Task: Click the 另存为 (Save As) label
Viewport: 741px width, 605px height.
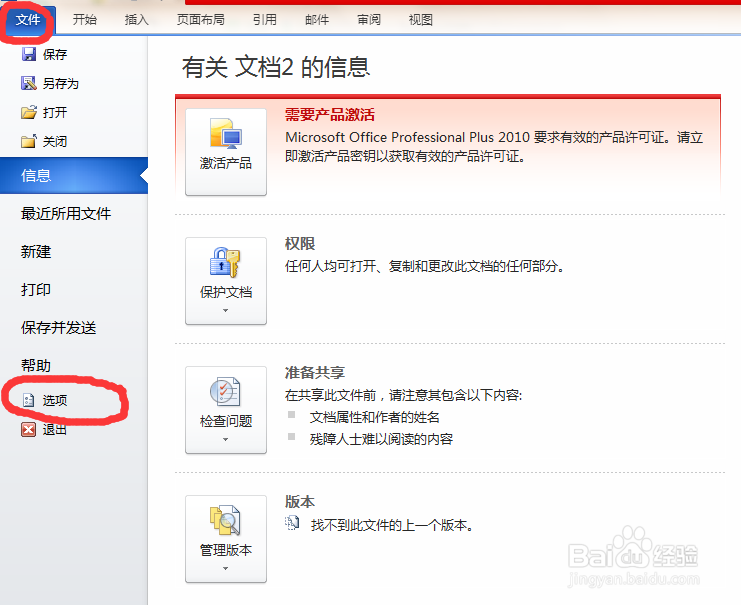Action: tap(60, 84)
